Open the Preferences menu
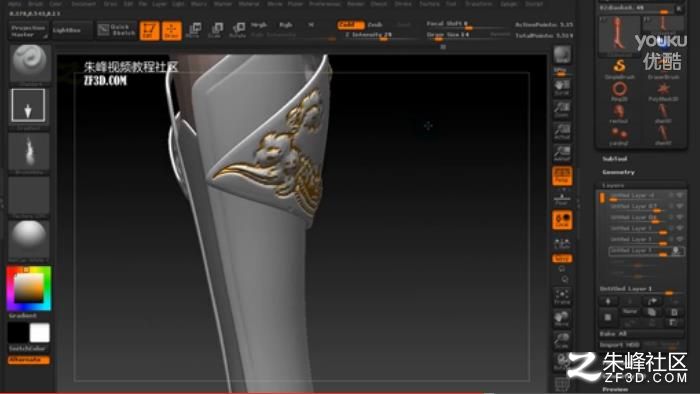The height and width of the screenshot is (394, 700). tap(325, 4)
